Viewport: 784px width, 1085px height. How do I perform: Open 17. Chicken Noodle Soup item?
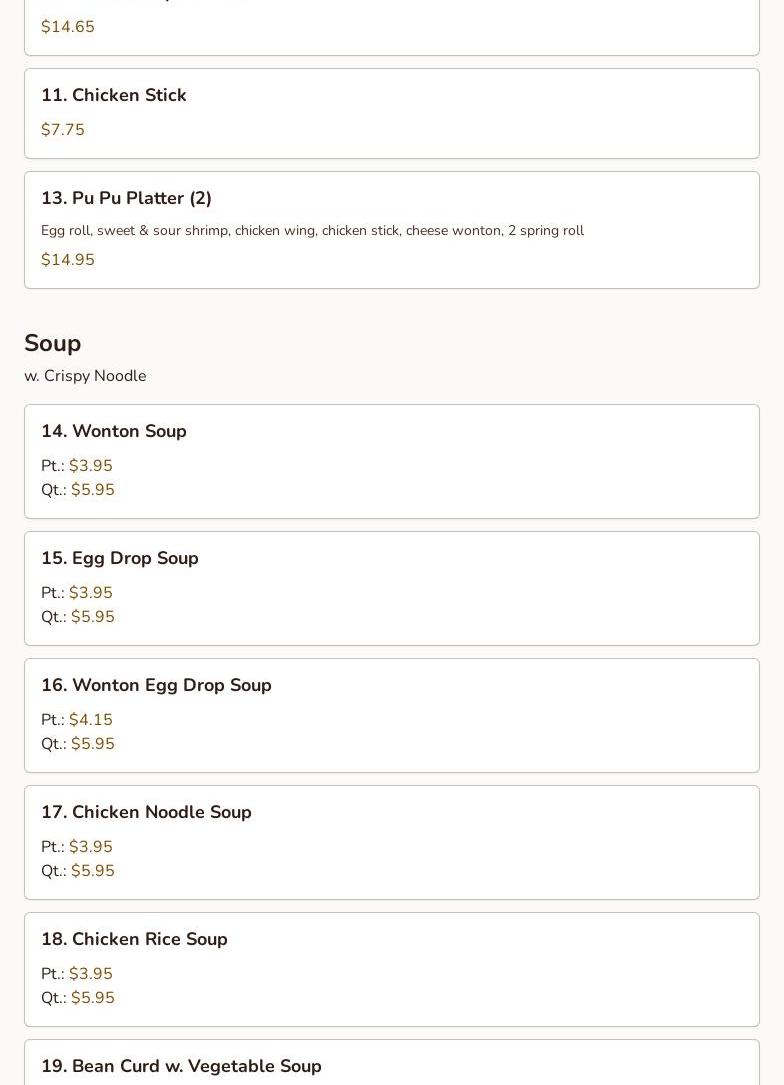pos(146,813)
